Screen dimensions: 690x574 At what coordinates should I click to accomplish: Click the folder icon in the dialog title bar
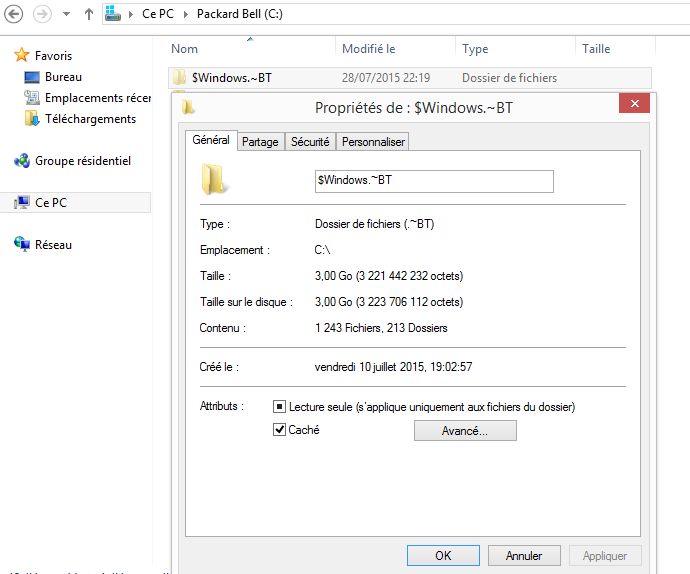(188, 107)
